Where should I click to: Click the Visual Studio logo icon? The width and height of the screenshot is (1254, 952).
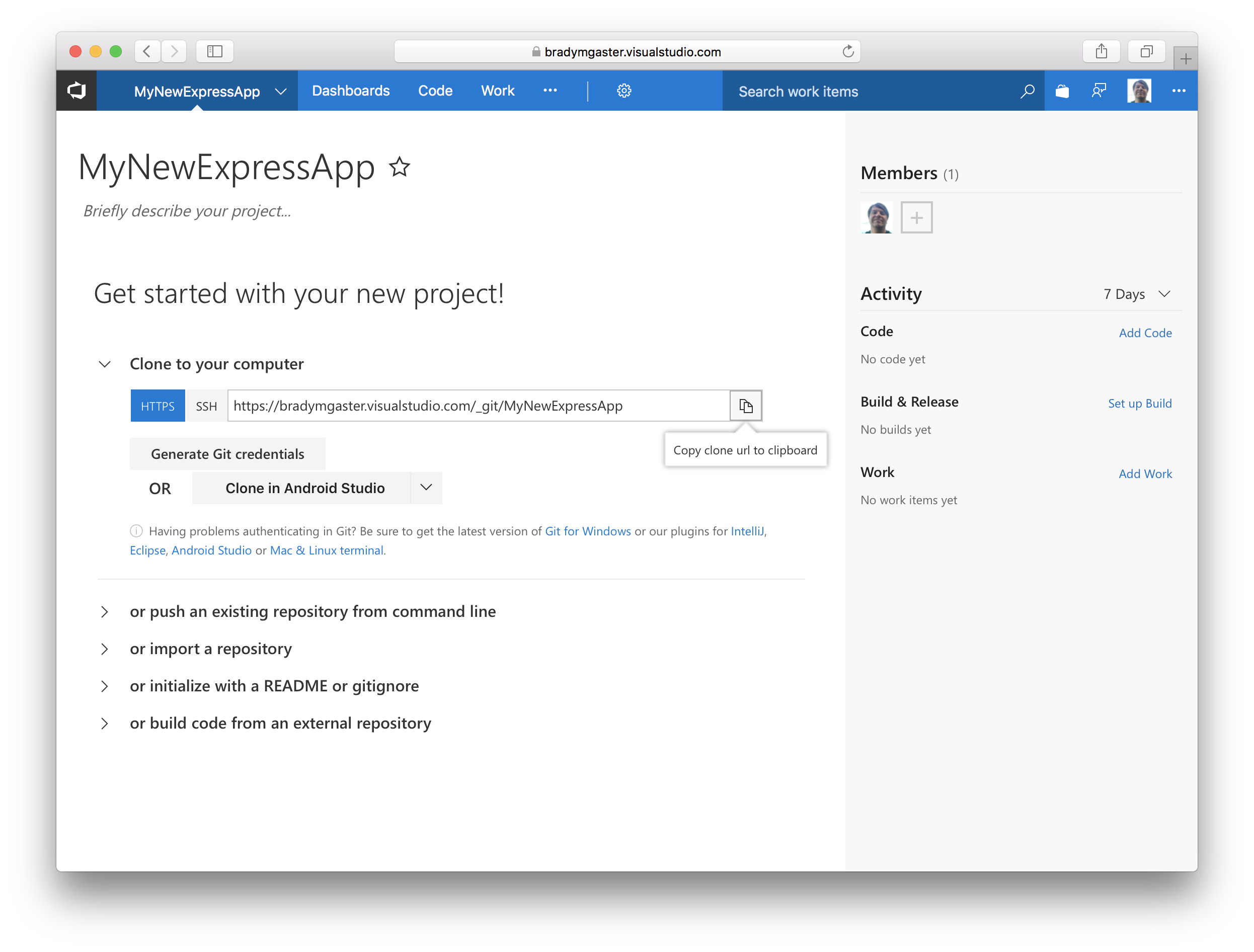pos(76,91)
